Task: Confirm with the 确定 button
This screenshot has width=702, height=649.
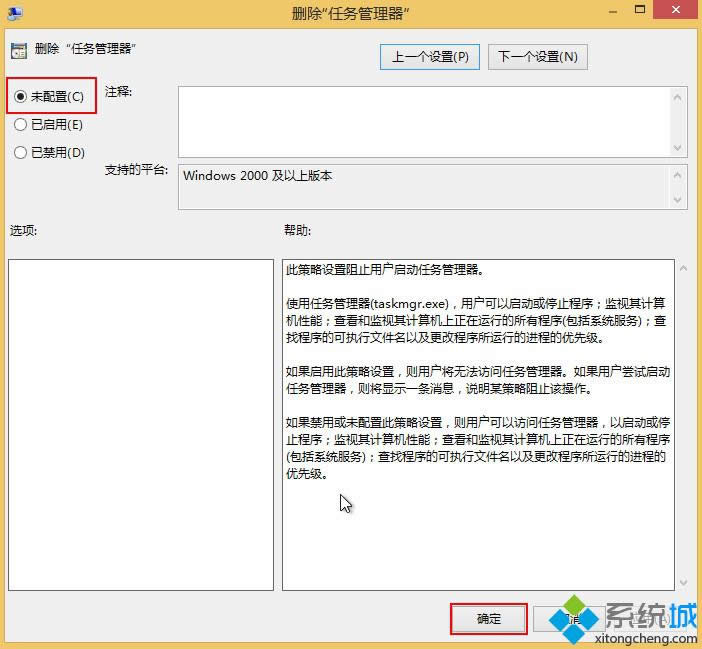Action: pyautogui.click(x=488, y=619)
